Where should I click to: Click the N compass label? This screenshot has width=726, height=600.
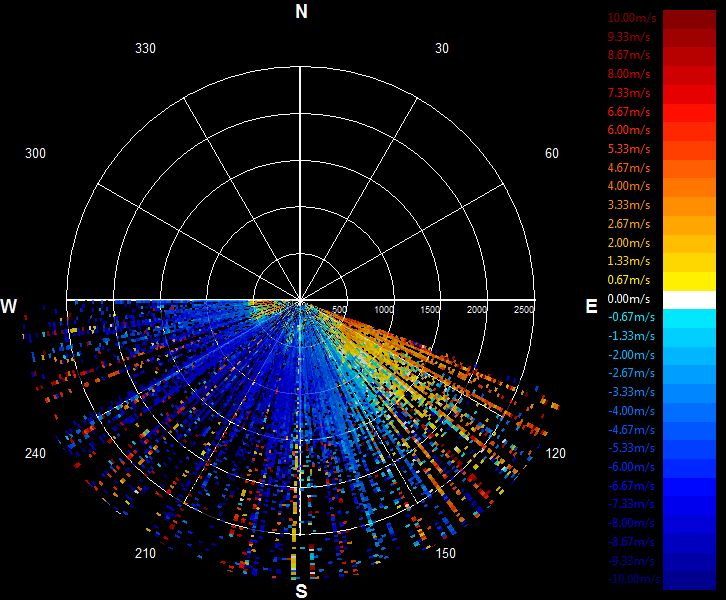301,12
